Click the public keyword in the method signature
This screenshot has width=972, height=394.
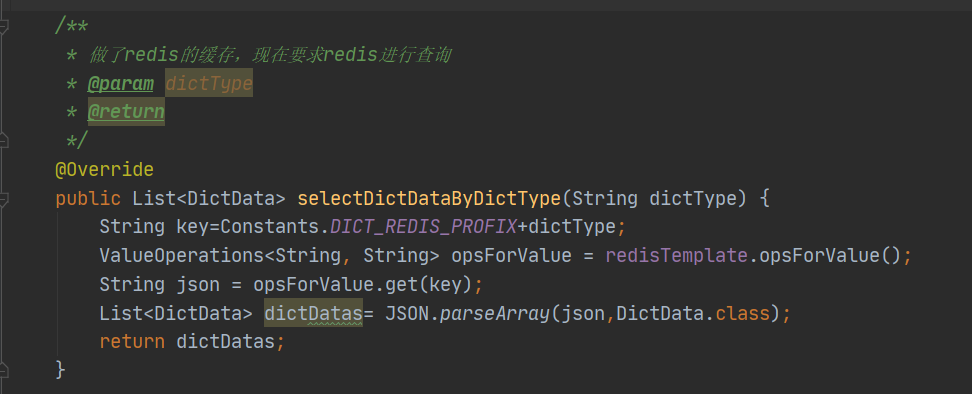point(88,198)
